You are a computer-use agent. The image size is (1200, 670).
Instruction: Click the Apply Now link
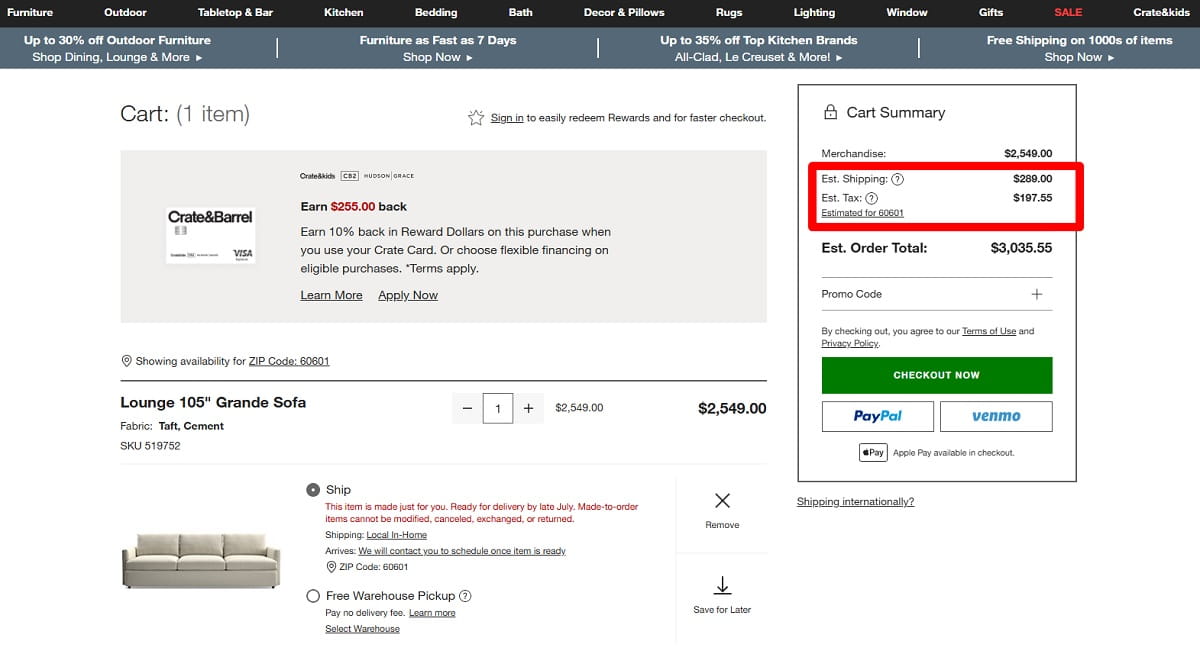[408, 295]
